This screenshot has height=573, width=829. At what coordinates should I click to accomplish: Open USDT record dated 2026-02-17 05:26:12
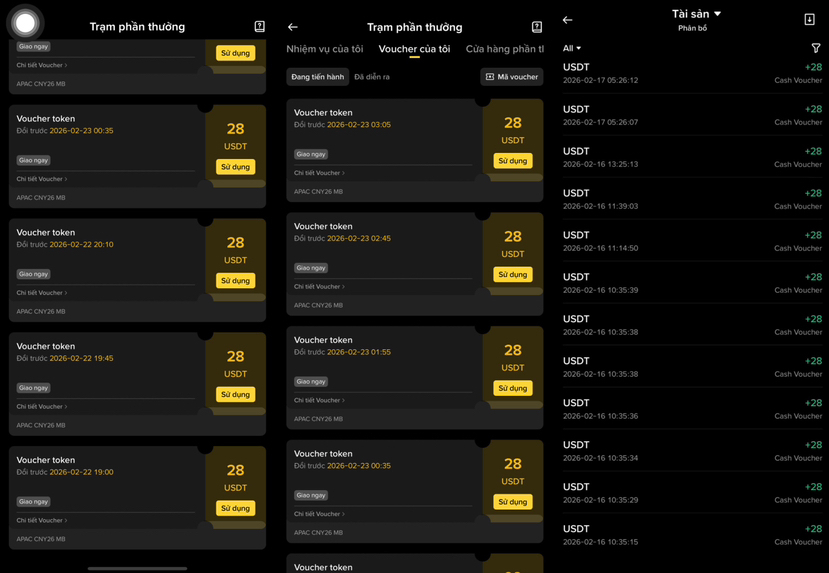(x=692, y=73)
